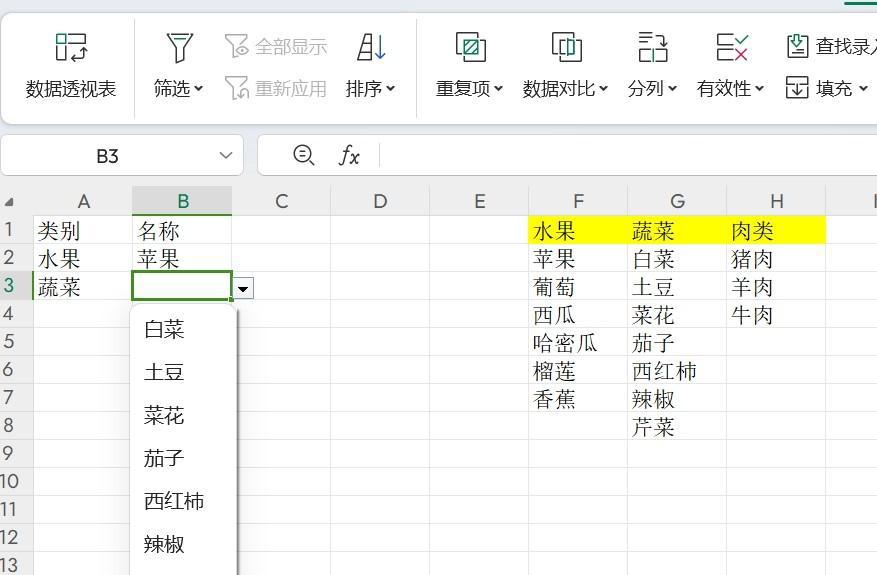Click the zoom magnifier in formula bar
The image size is (877, 575).
[304, 155]
